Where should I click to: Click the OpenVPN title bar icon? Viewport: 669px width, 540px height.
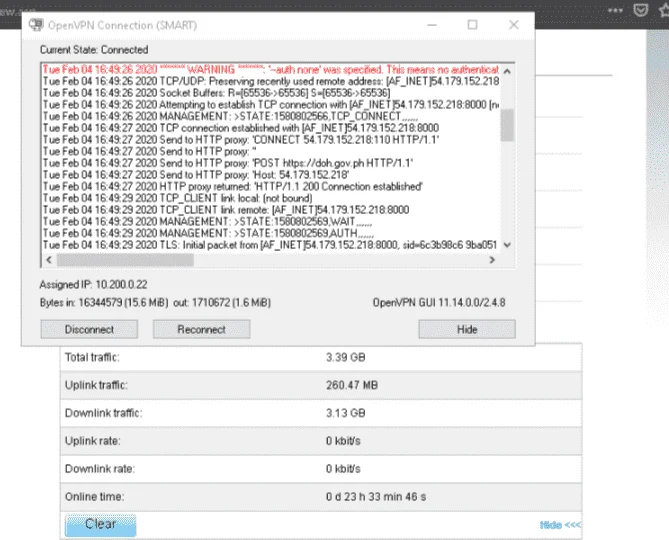click(36, 25)
